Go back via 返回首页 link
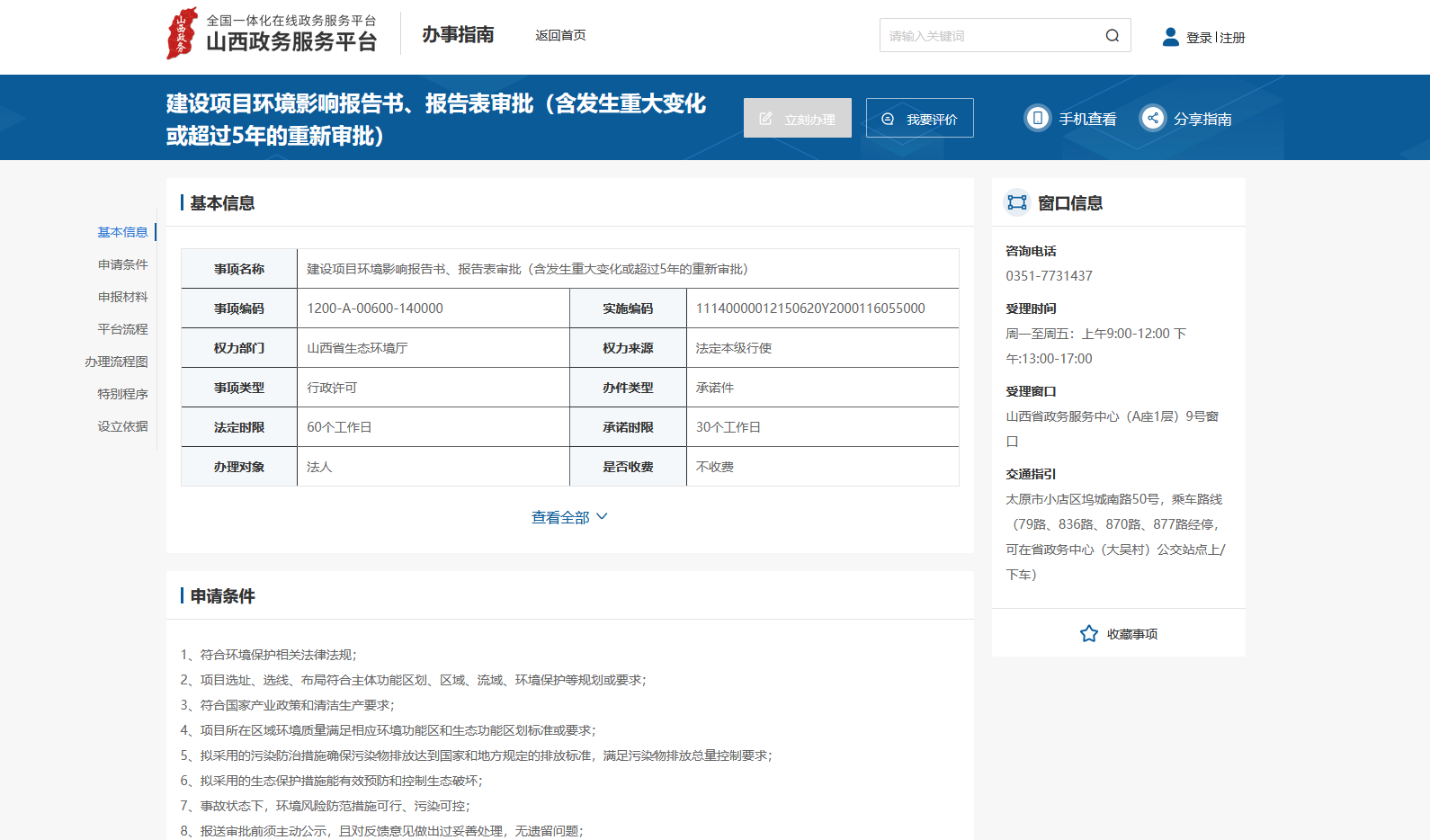1430x840 pixels. 560,35
